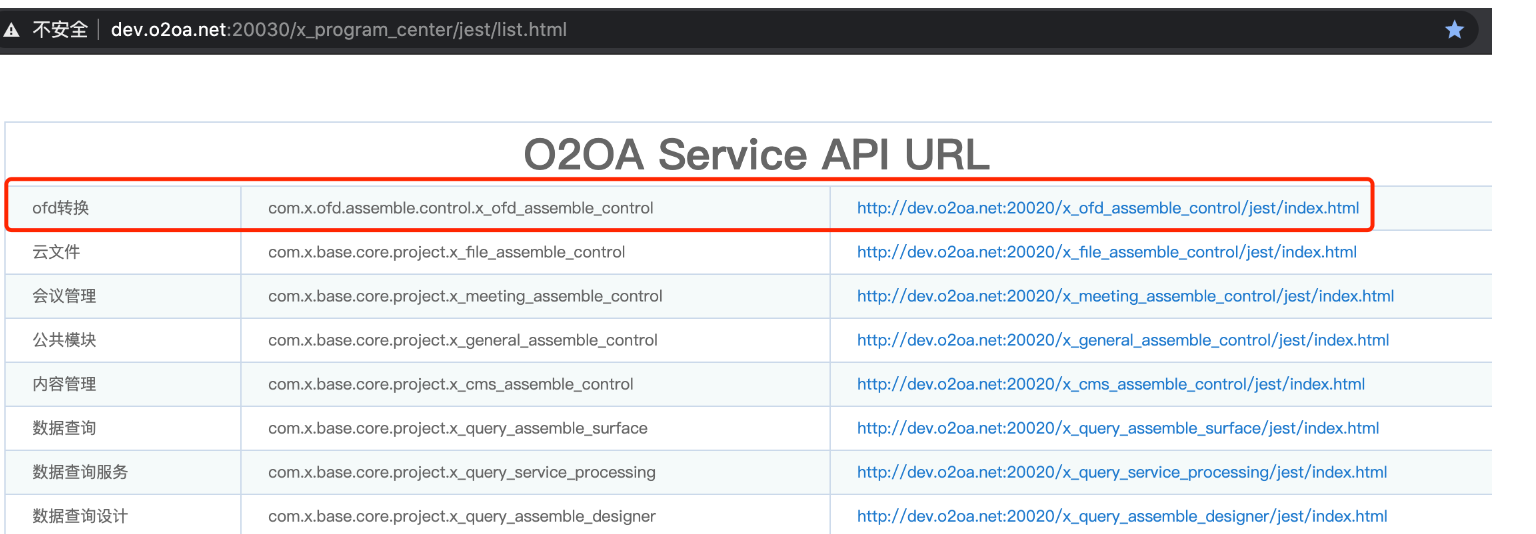
Task: Select the 内容管理 row name
Action: [x=64, y=384]
